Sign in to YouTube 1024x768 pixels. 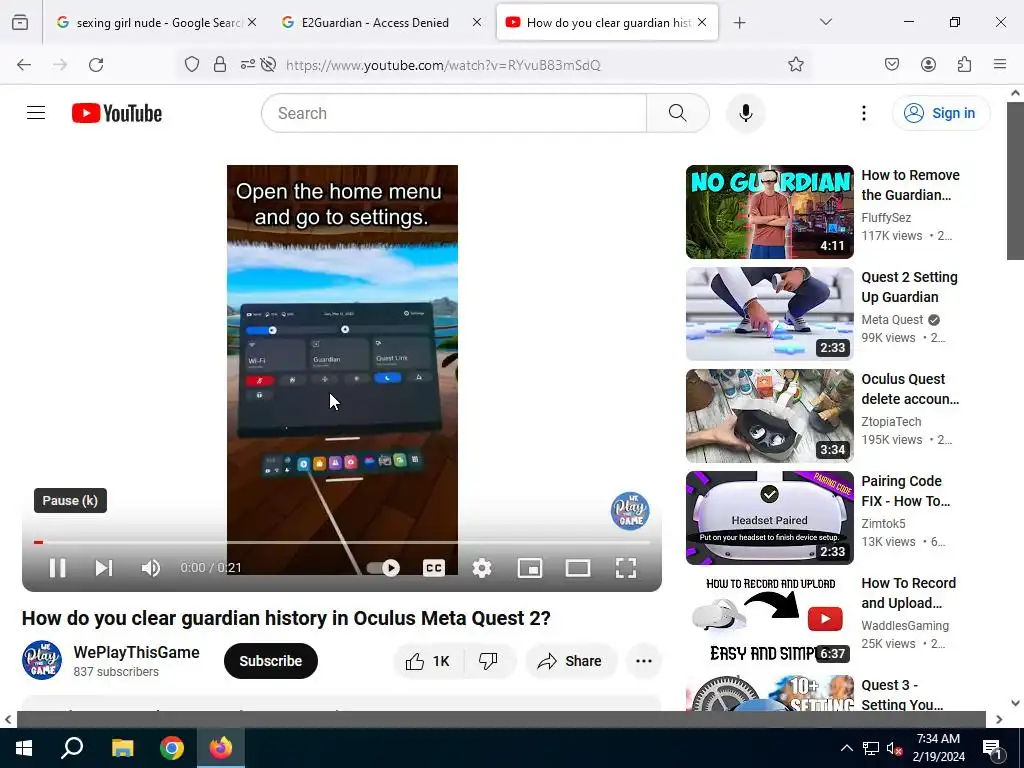point(941,113)
